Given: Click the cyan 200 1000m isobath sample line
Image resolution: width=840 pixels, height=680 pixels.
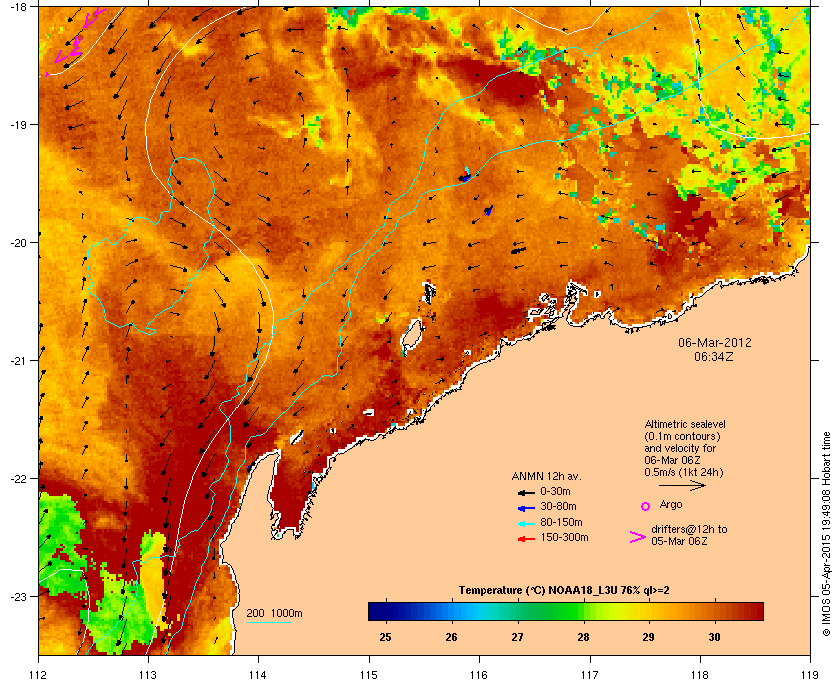Looking at the screenshot, I should (268, 622).
